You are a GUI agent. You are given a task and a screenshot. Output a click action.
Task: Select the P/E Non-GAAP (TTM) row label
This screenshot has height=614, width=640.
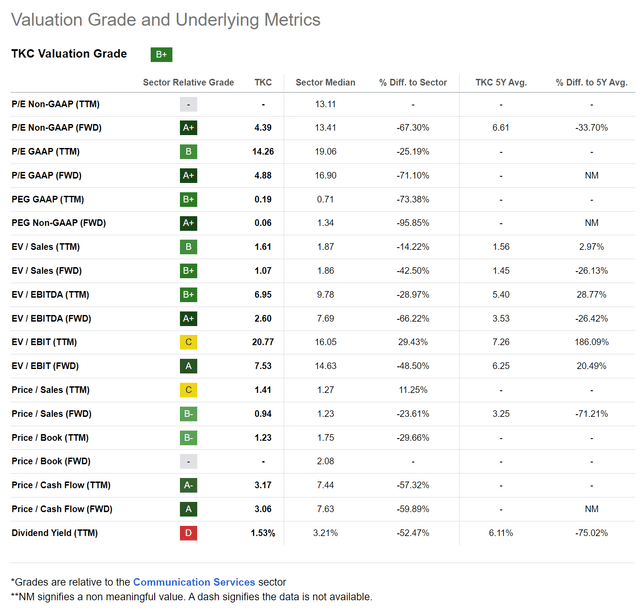(56, 104)
